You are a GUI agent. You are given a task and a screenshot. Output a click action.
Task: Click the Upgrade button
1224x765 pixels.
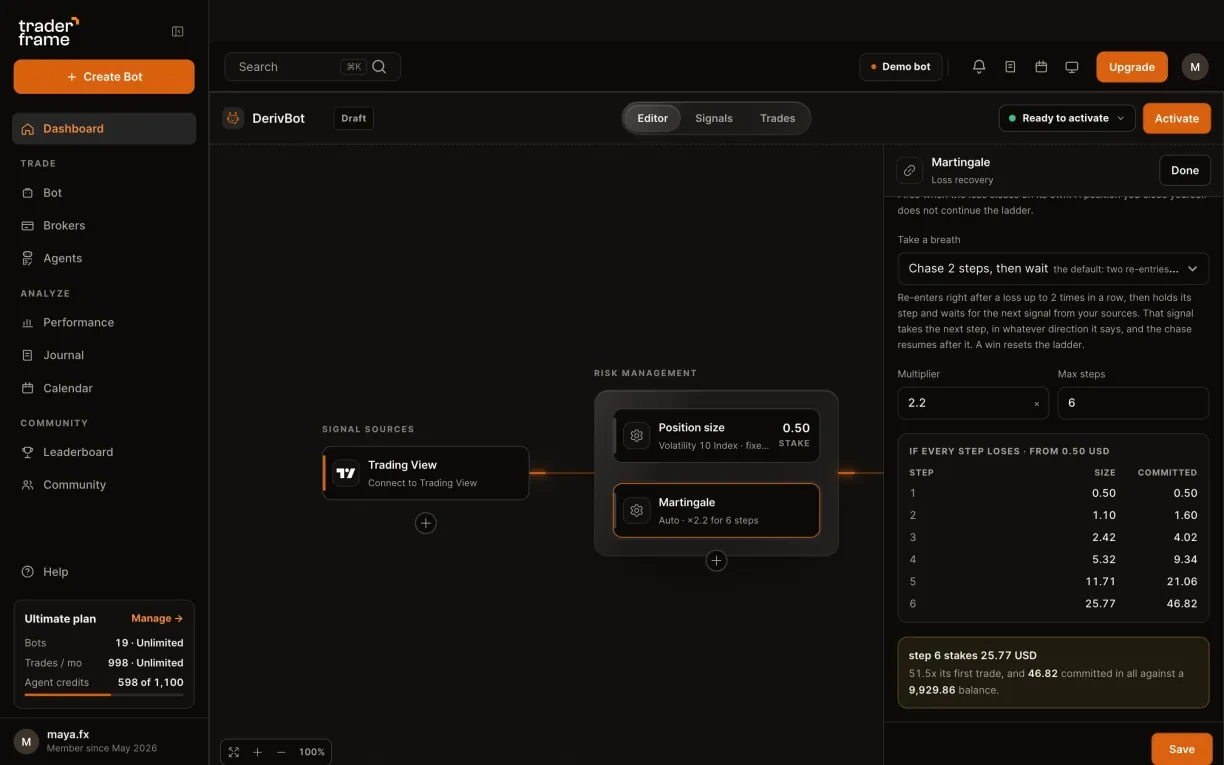coord(1132,67)
